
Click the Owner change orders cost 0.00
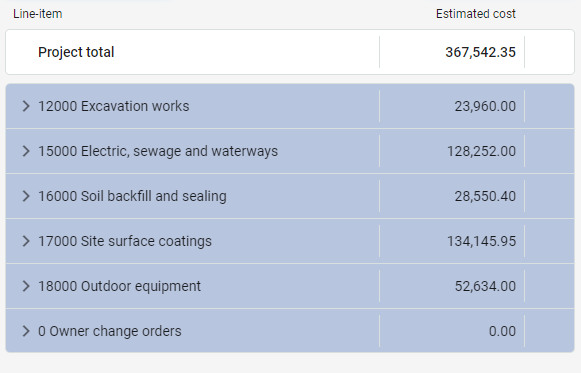(502, 331)
